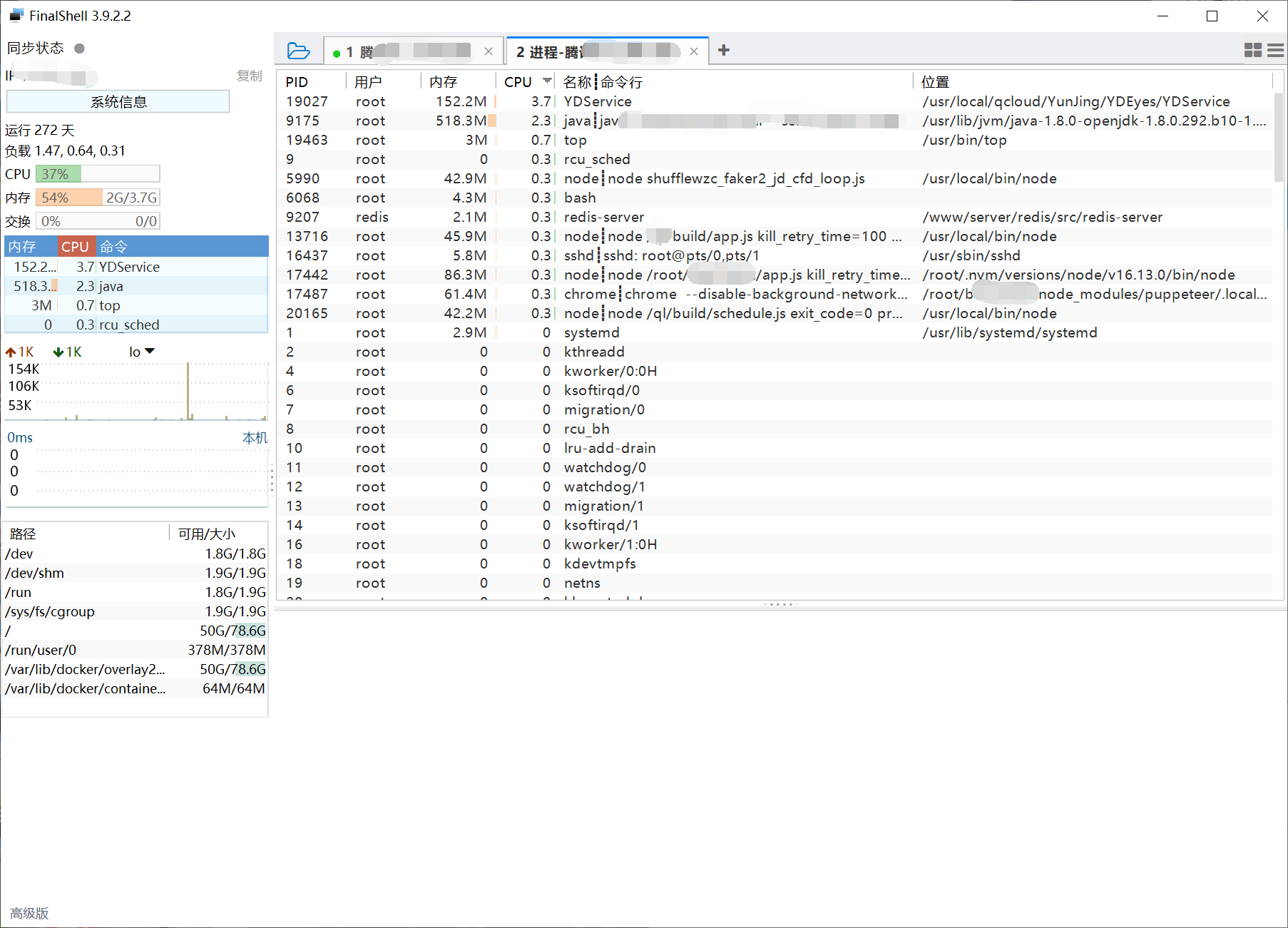Click the green connection indicator on the first tab
This screenshot has height=928, width=1288.
(x=336, y=51)
